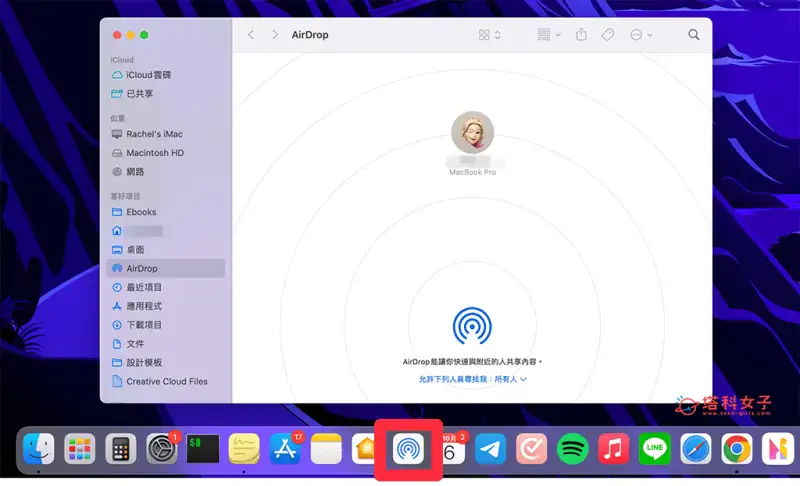
Task: Select the MacBook Pro AirDrop recipient
Action: point(472,133)
